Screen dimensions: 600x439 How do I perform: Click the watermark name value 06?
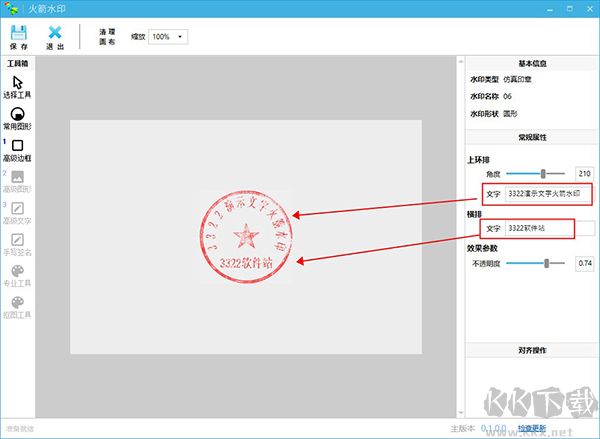(x=507, y=96)
